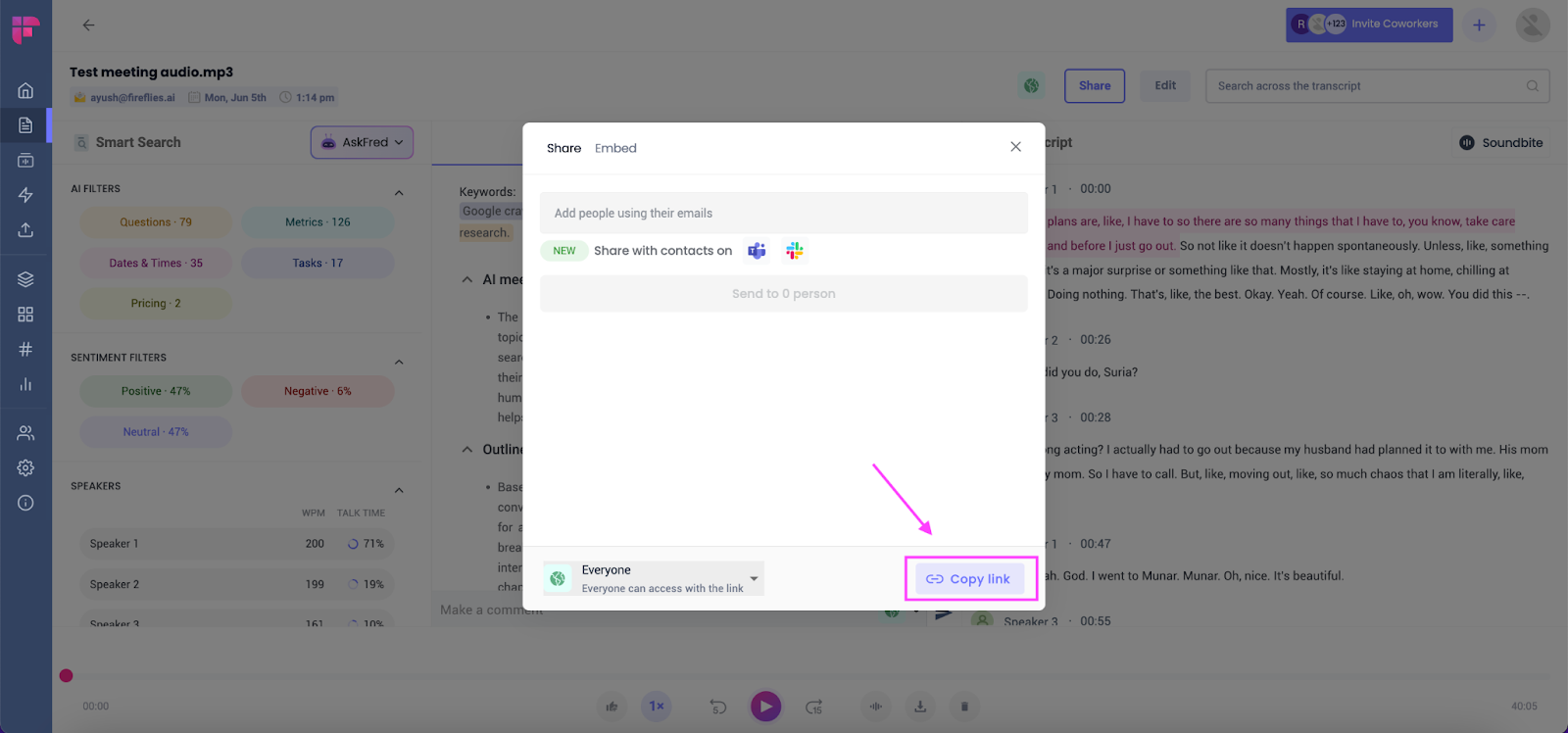This screenshot has height=733, width=1568.
Task: Select the Share tab in dialog
Action: pyautogui.click(x=563, y=148)
